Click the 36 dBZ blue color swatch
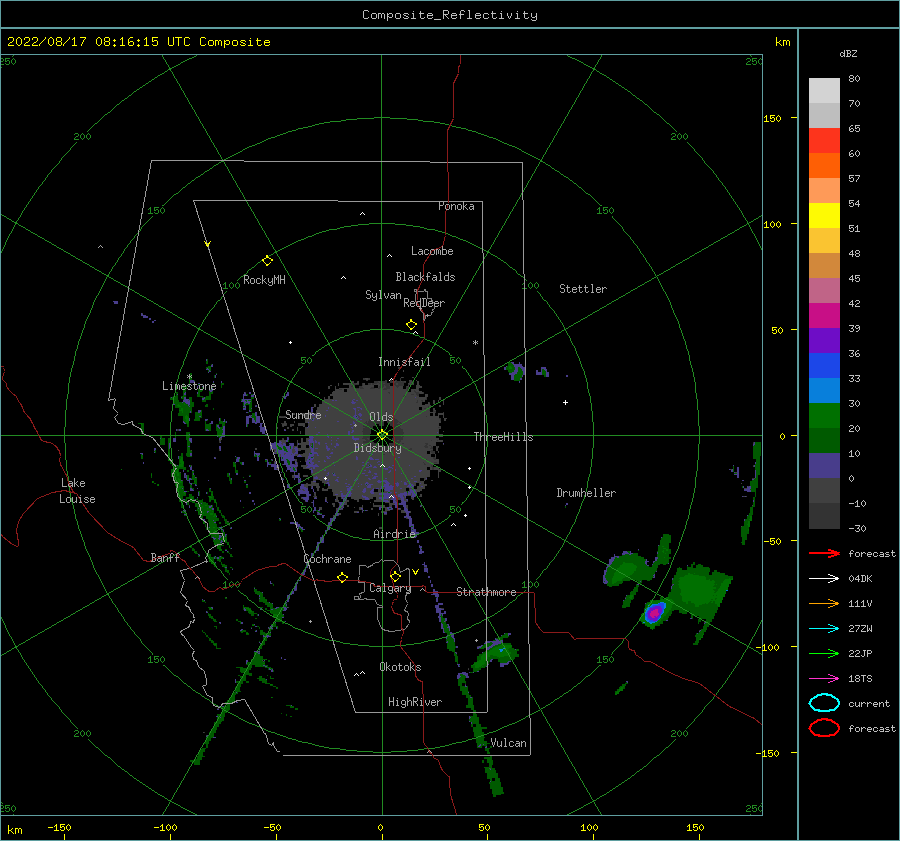 [x=824, y=365]
